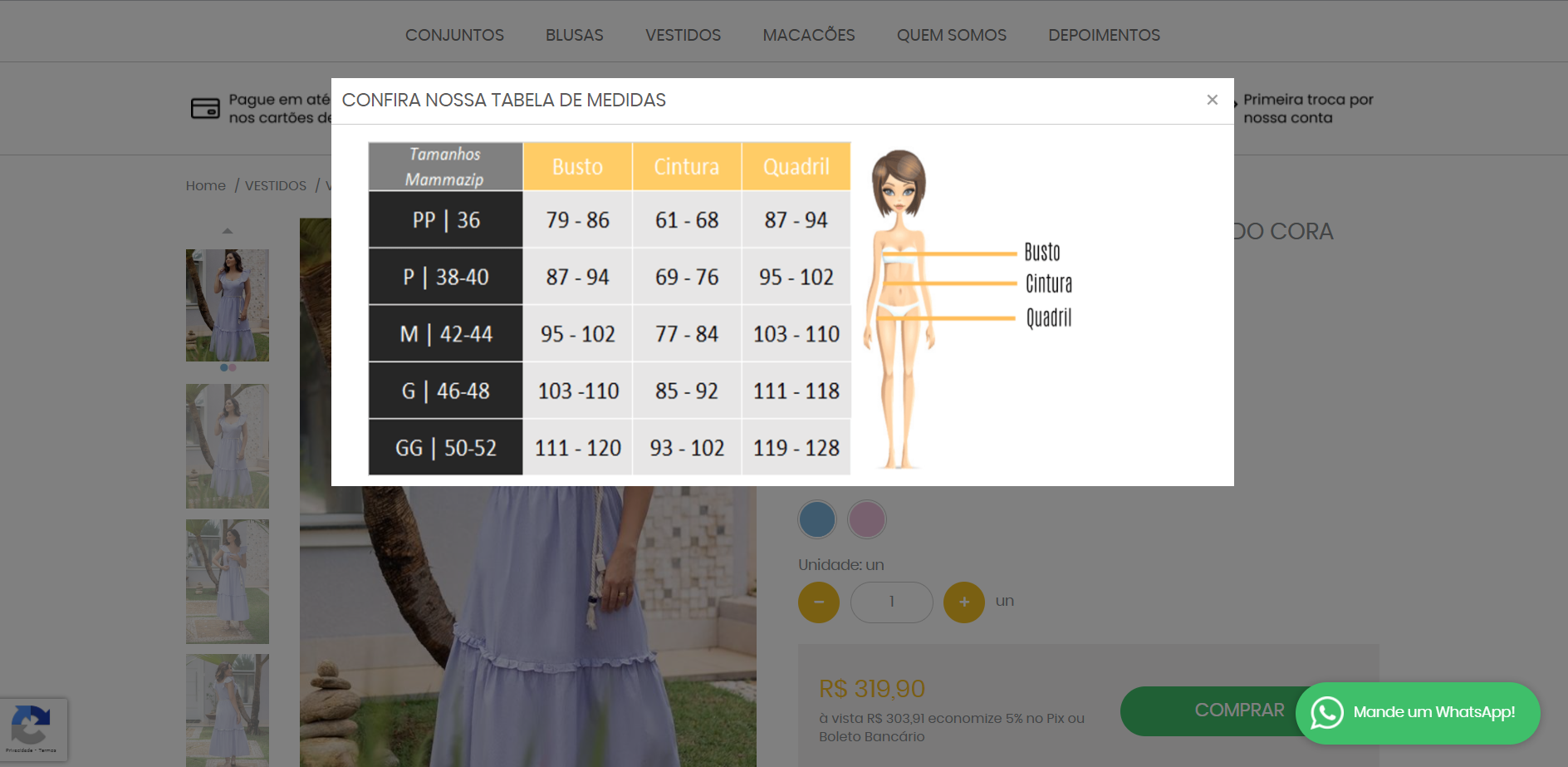Click the color dots under first thumbnail
Screen dimensions: 1568x767
pos(228,367)
